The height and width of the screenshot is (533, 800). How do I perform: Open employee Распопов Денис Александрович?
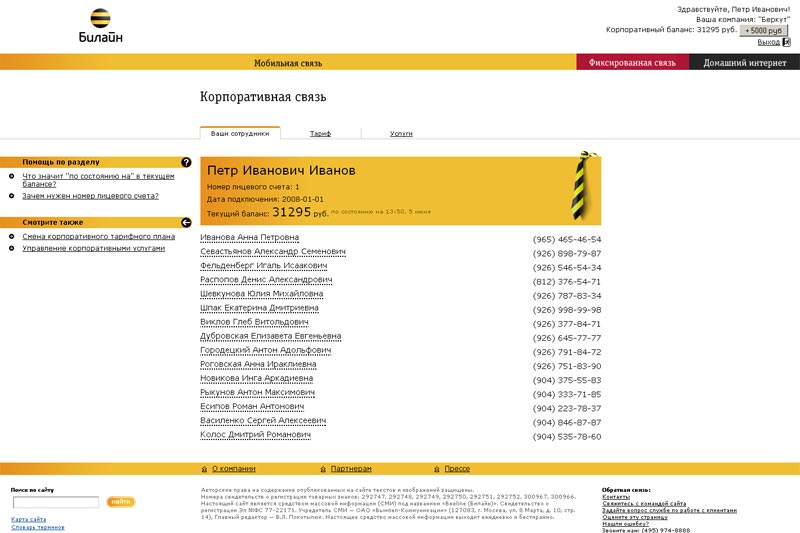pyautogui.click(x=266, y=280)
